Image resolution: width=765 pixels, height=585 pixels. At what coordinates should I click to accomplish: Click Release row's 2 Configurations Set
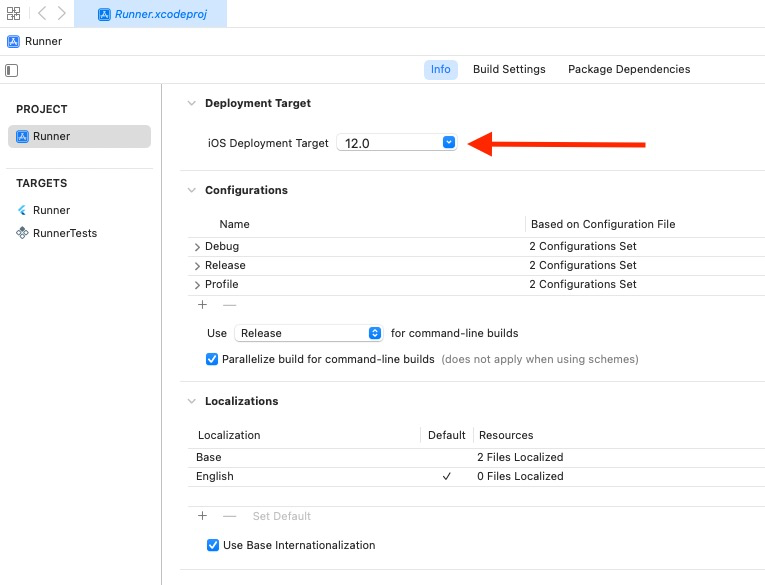point(583,265)
